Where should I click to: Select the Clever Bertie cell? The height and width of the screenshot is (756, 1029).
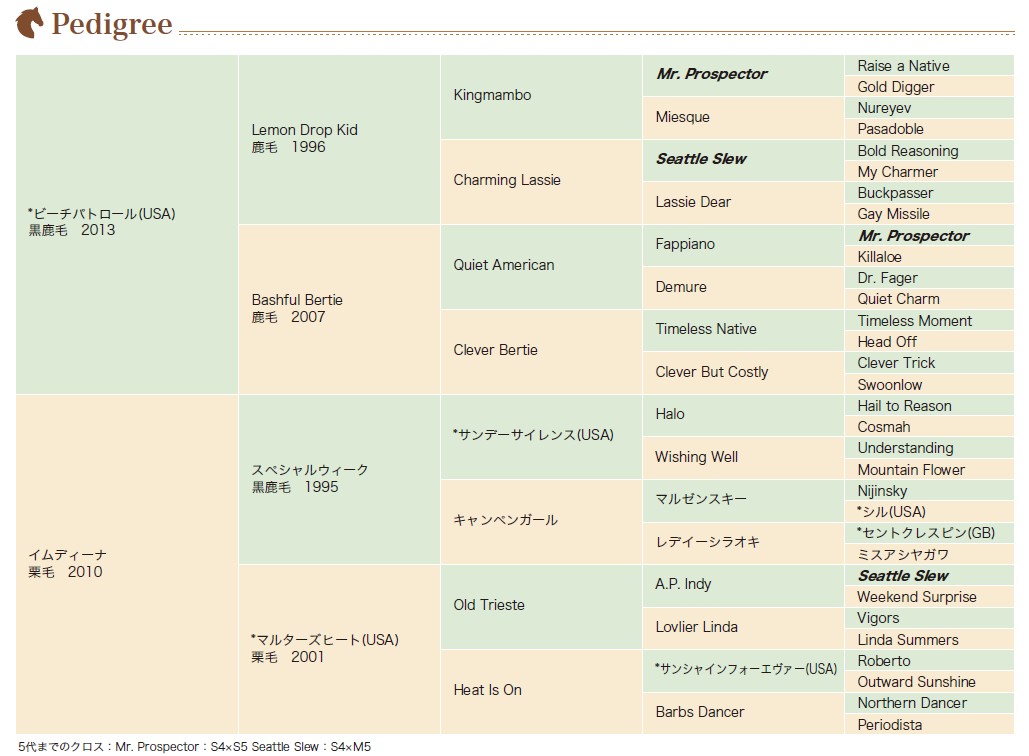pyautogui.click(x=541, y=352)
